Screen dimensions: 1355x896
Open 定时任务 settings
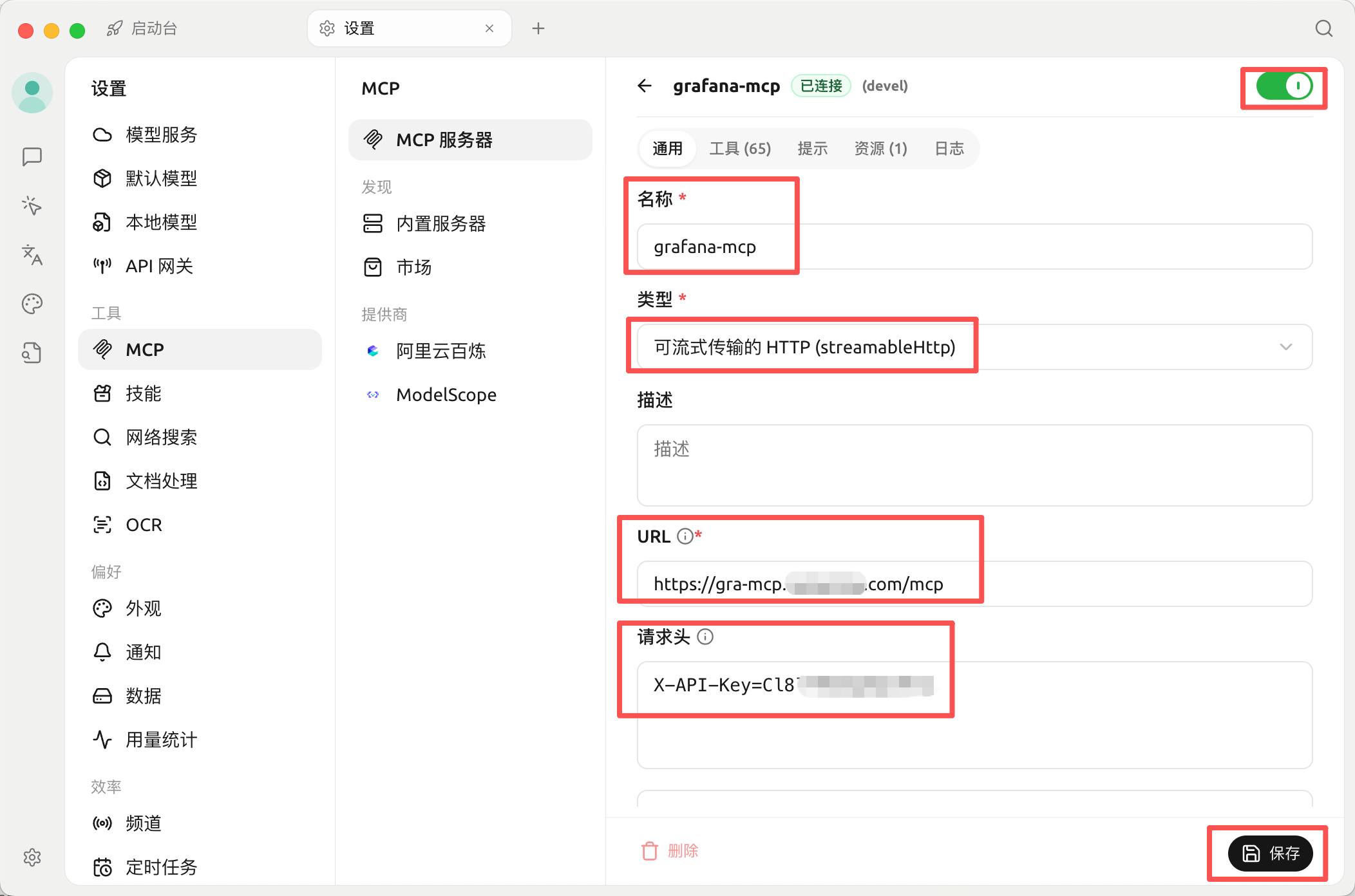[200, 867]
